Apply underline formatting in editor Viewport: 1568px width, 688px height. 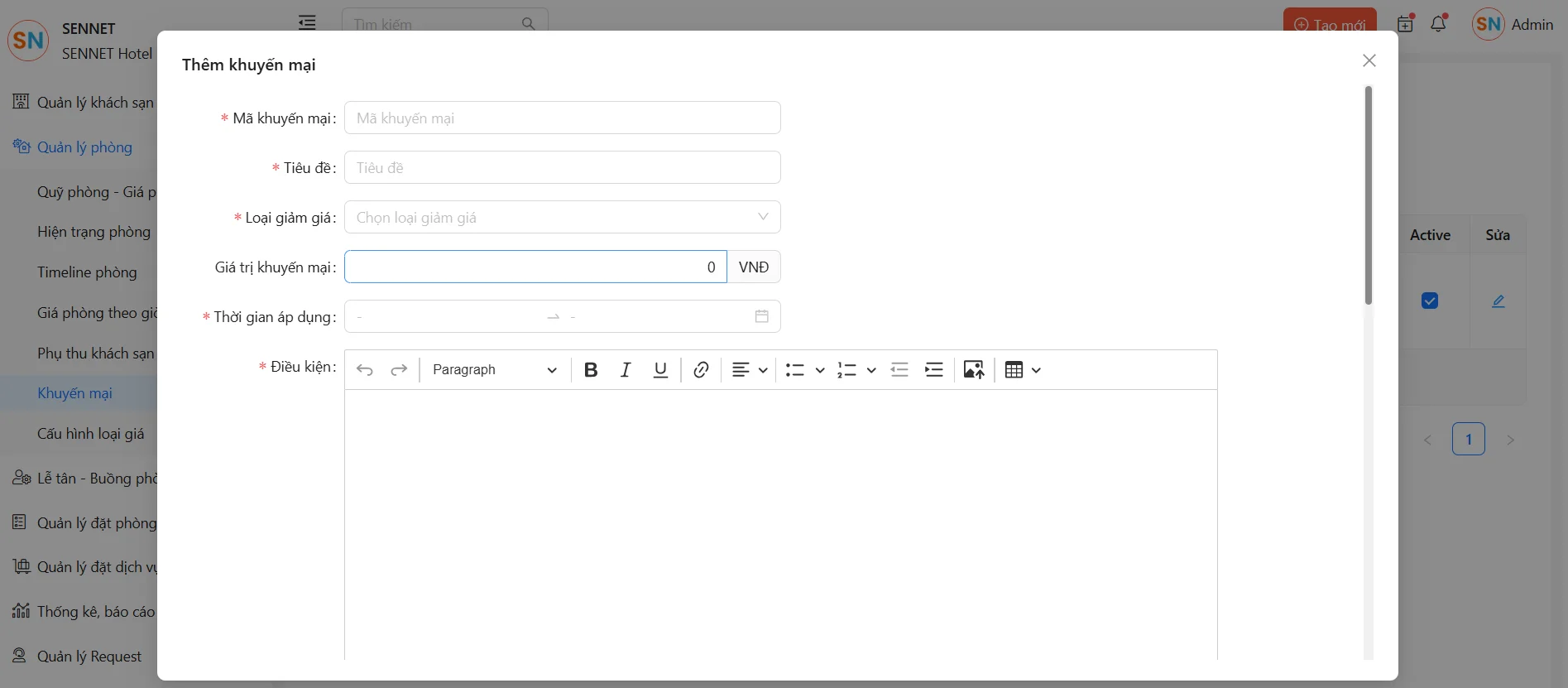(660, 370)
